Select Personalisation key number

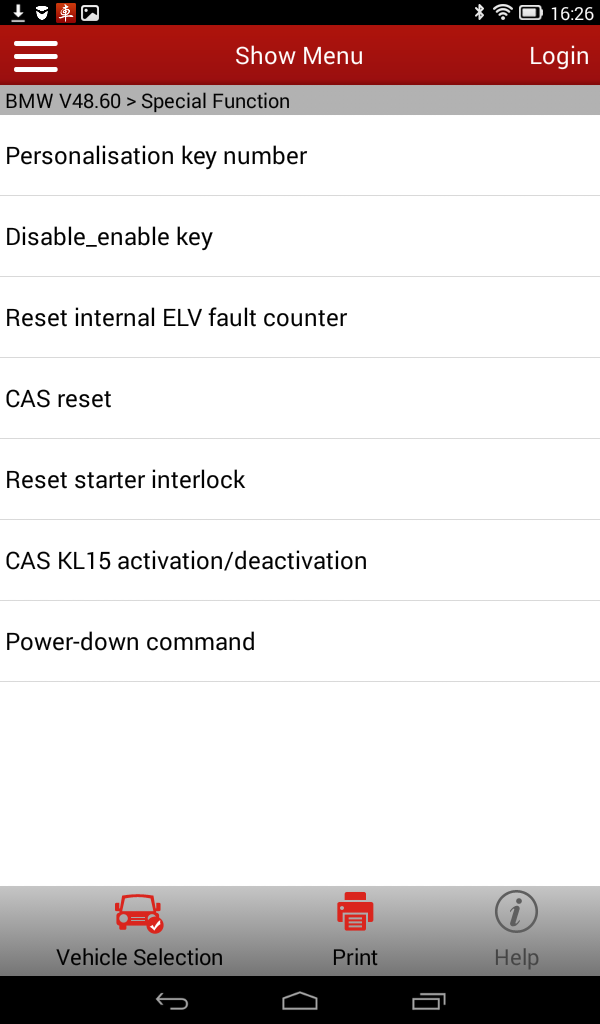(x=300, y=155)
